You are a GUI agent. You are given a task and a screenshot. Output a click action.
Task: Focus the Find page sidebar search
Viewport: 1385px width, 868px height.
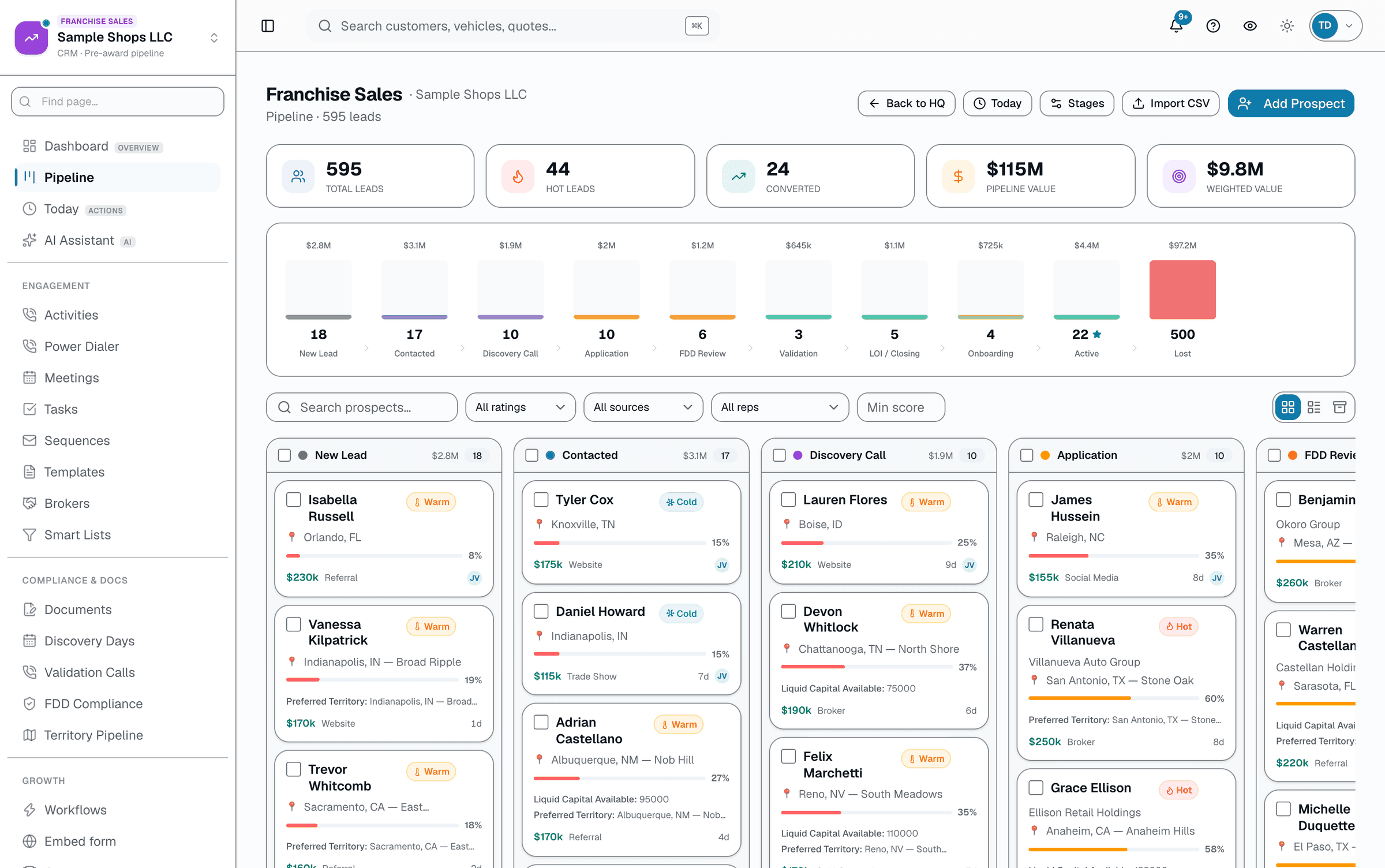coord(118,102)
